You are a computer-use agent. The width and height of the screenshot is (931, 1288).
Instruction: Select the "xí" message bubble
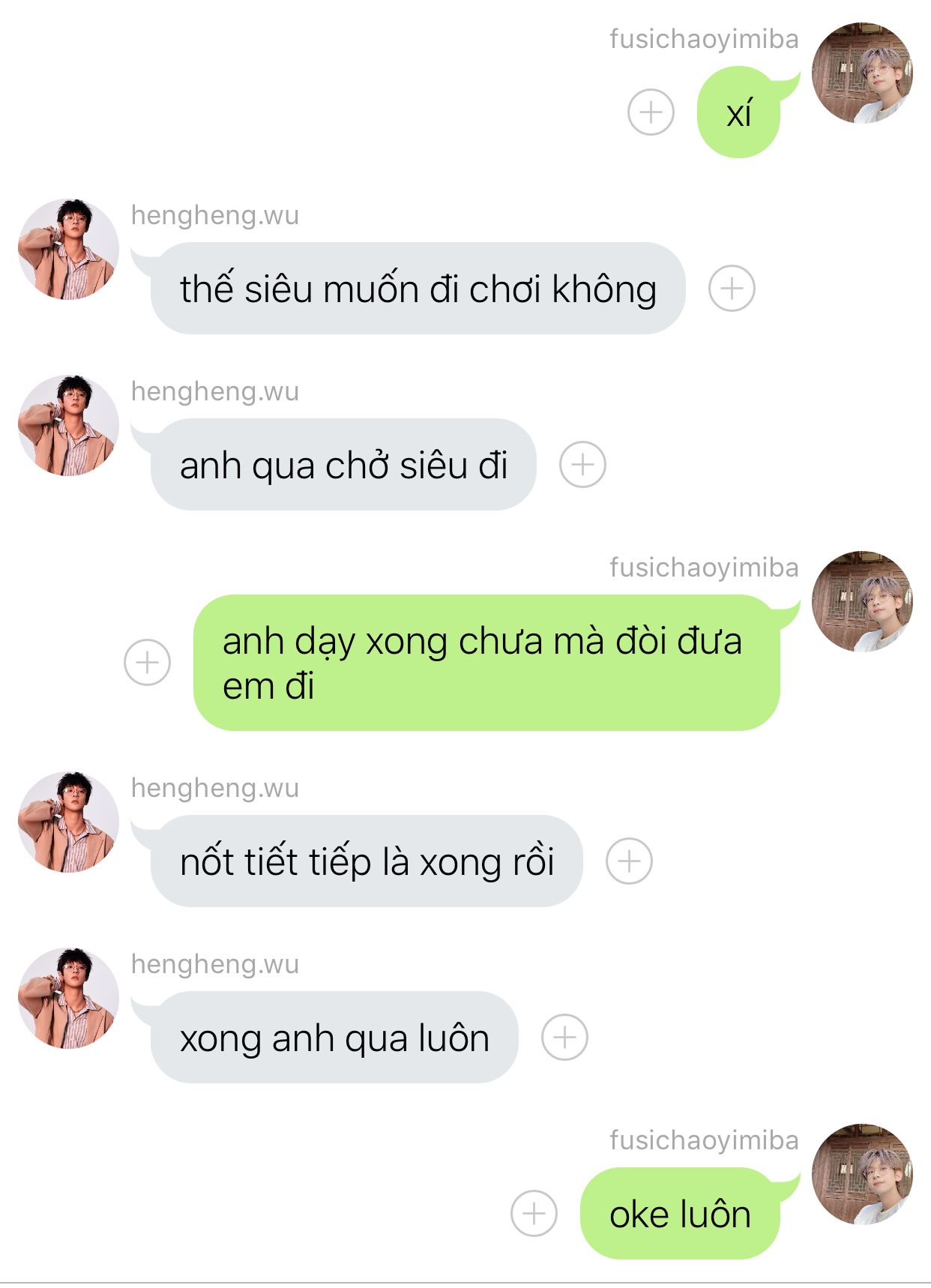pos(739,112)
